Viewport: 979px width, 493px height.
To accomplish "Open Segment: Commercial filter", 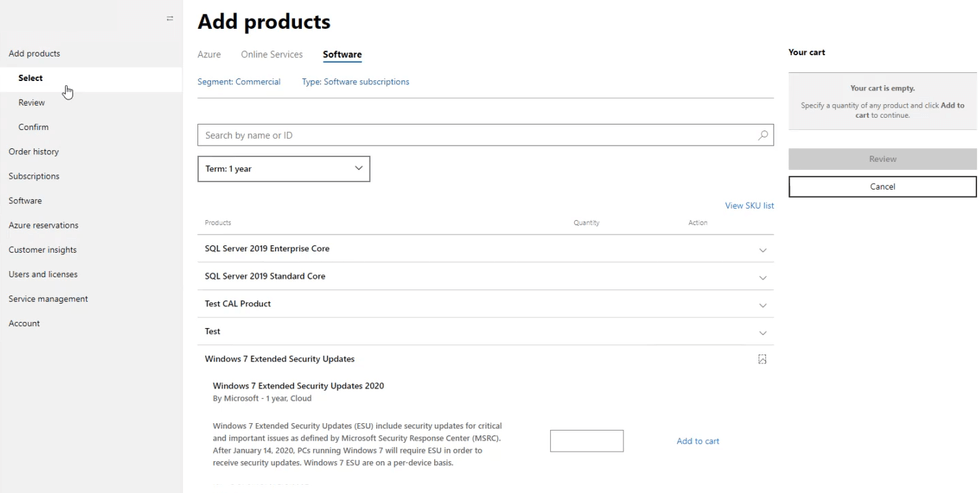I will (x=239, y=82).
